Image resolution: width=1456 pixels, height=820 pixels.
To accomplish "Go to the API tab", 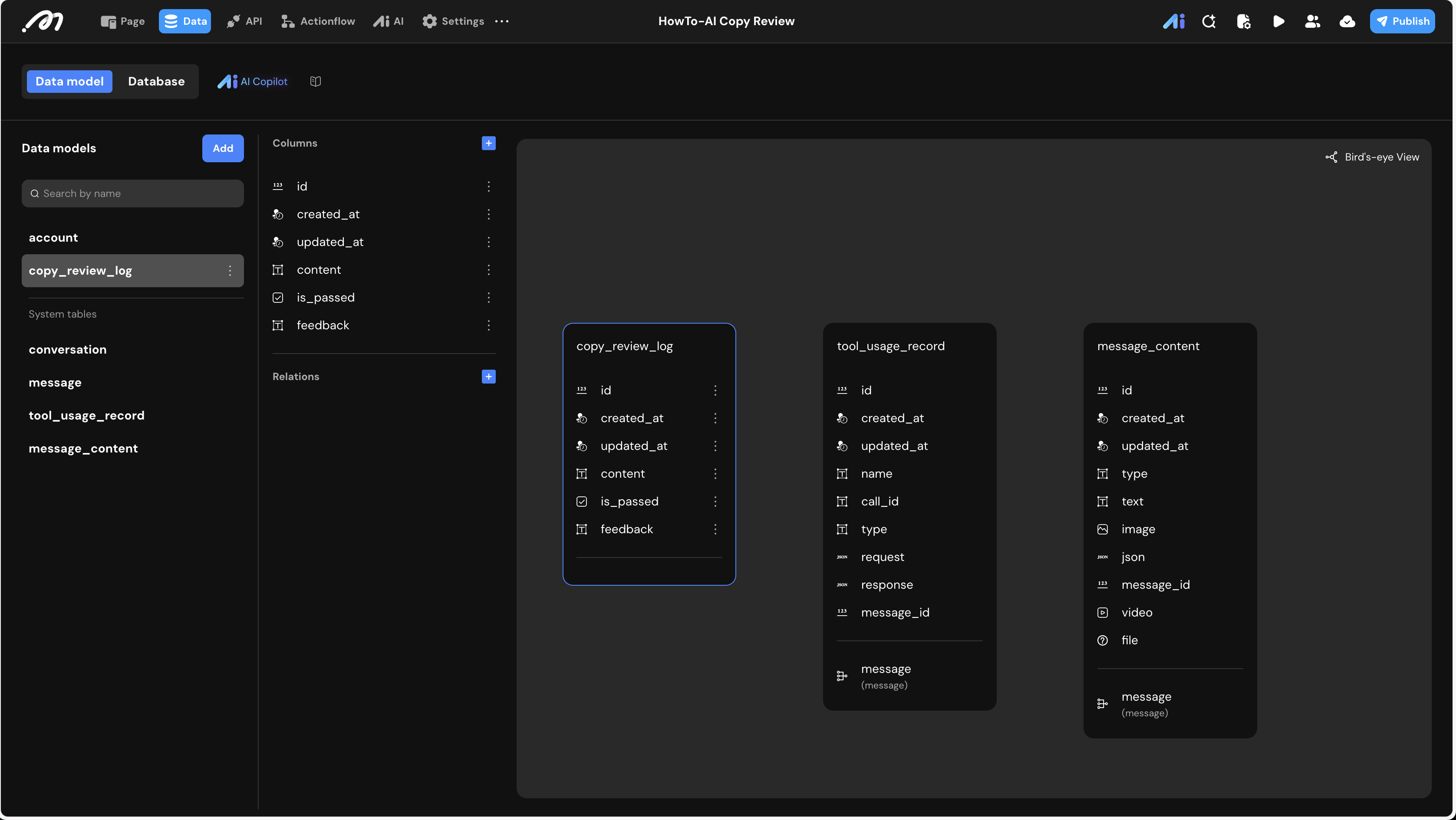I will (244, 21).
